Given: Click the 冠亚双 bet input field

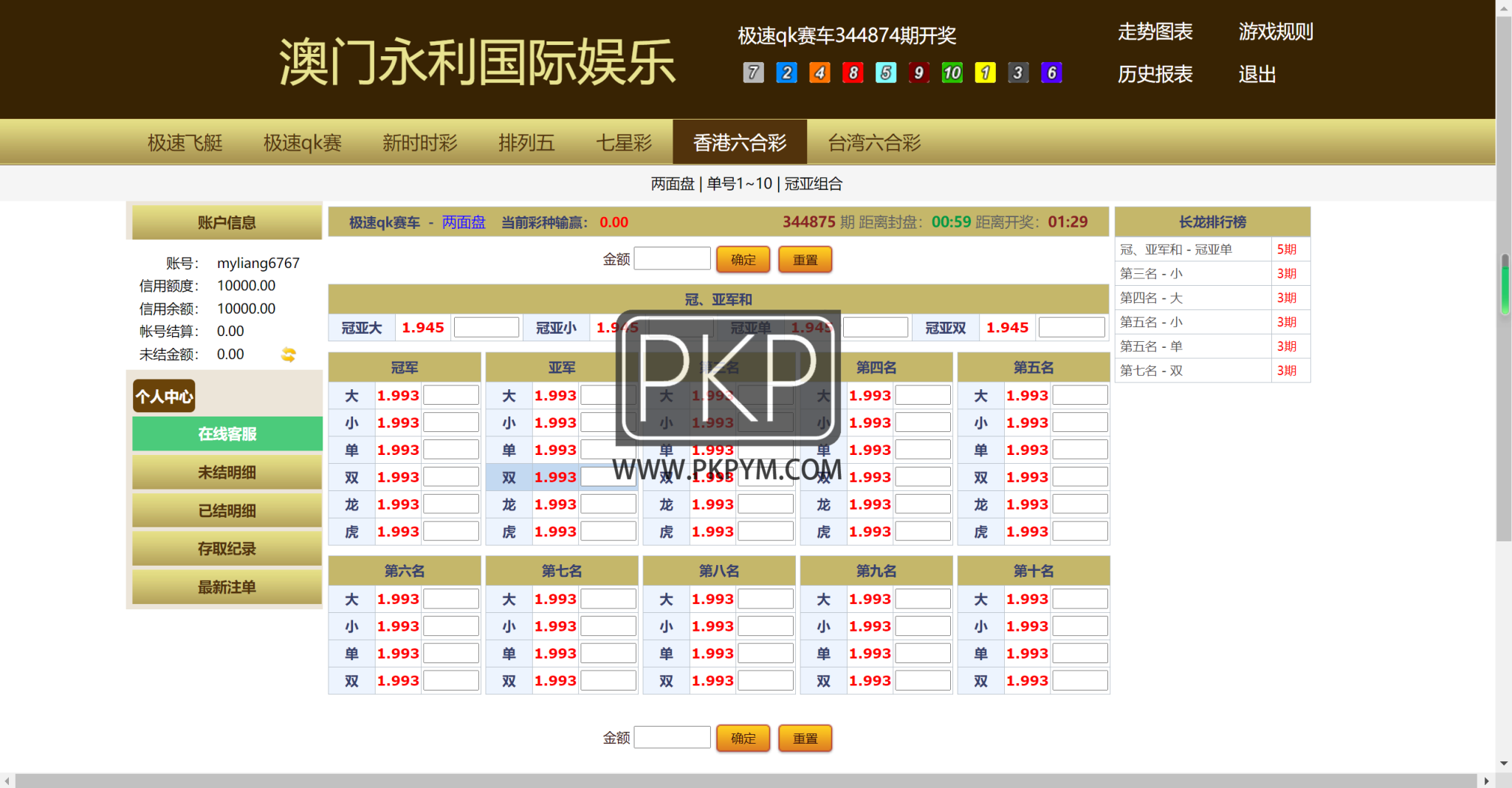Looking at the screenshot, I should coord(1071,327).
